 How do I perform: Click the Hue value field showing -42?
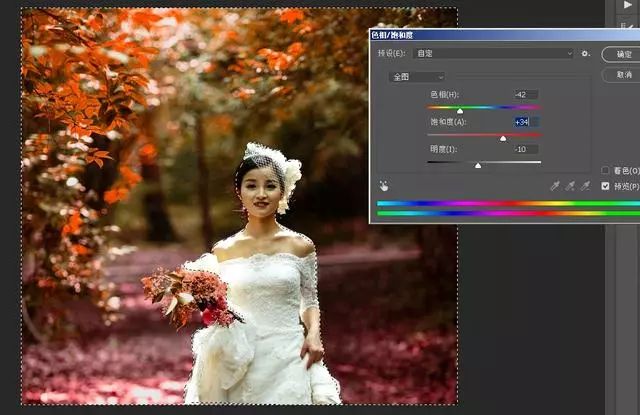point(526,95)
